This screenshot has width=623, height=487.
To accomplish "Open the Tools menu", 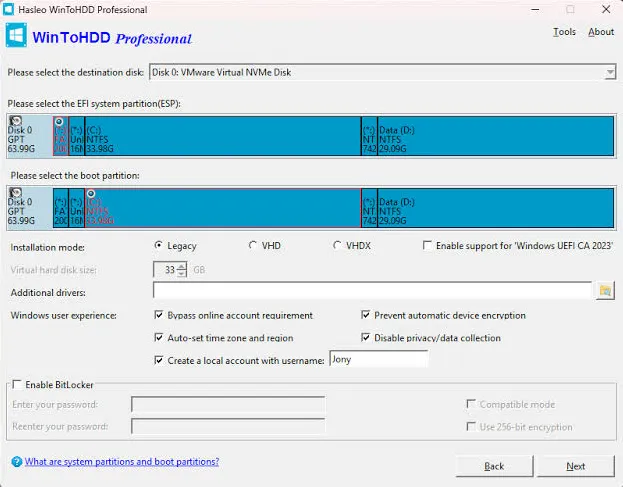I will [564, 32].
